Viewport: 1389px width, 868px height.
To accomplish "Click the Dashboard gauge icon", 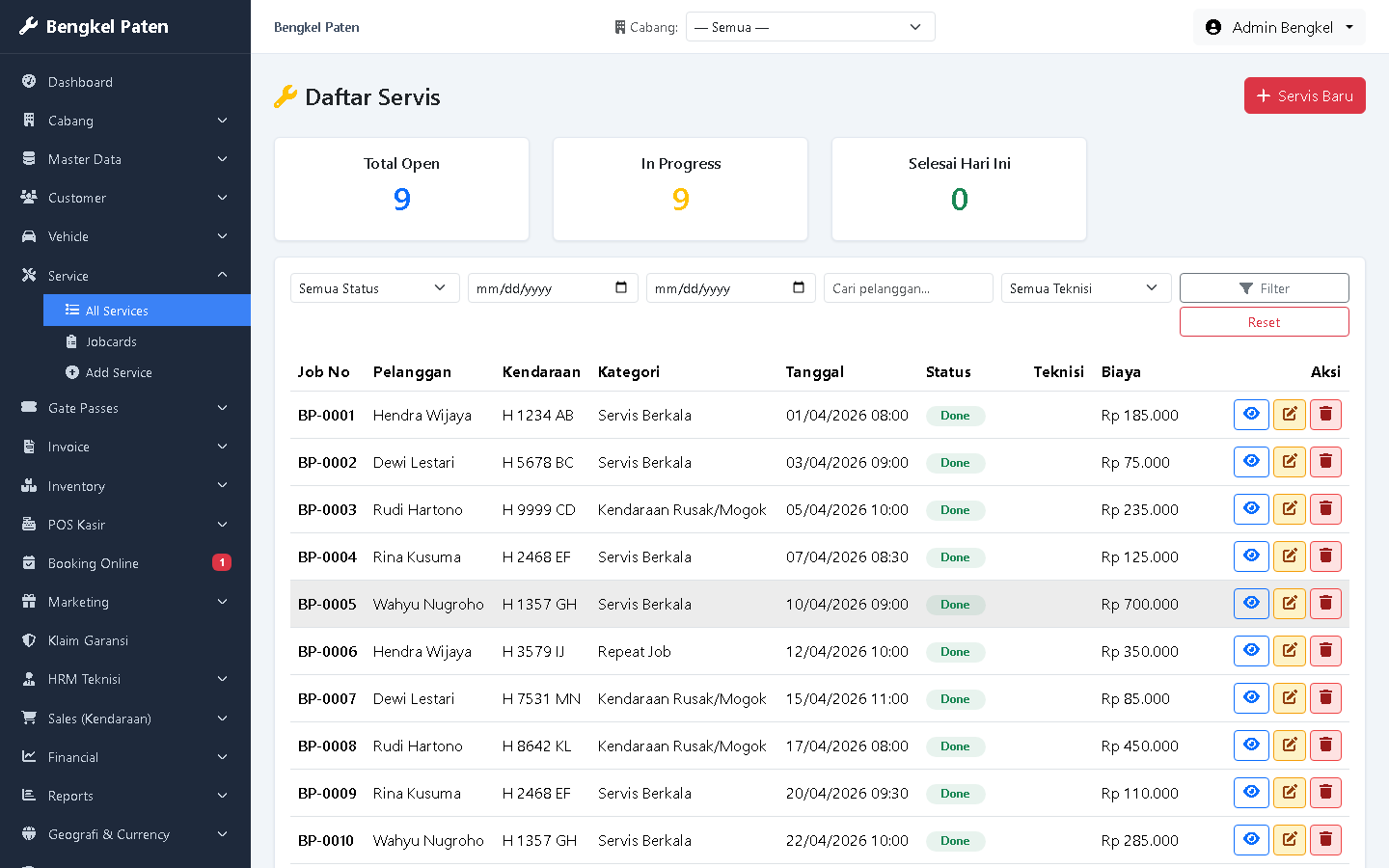I will point(29,81).
